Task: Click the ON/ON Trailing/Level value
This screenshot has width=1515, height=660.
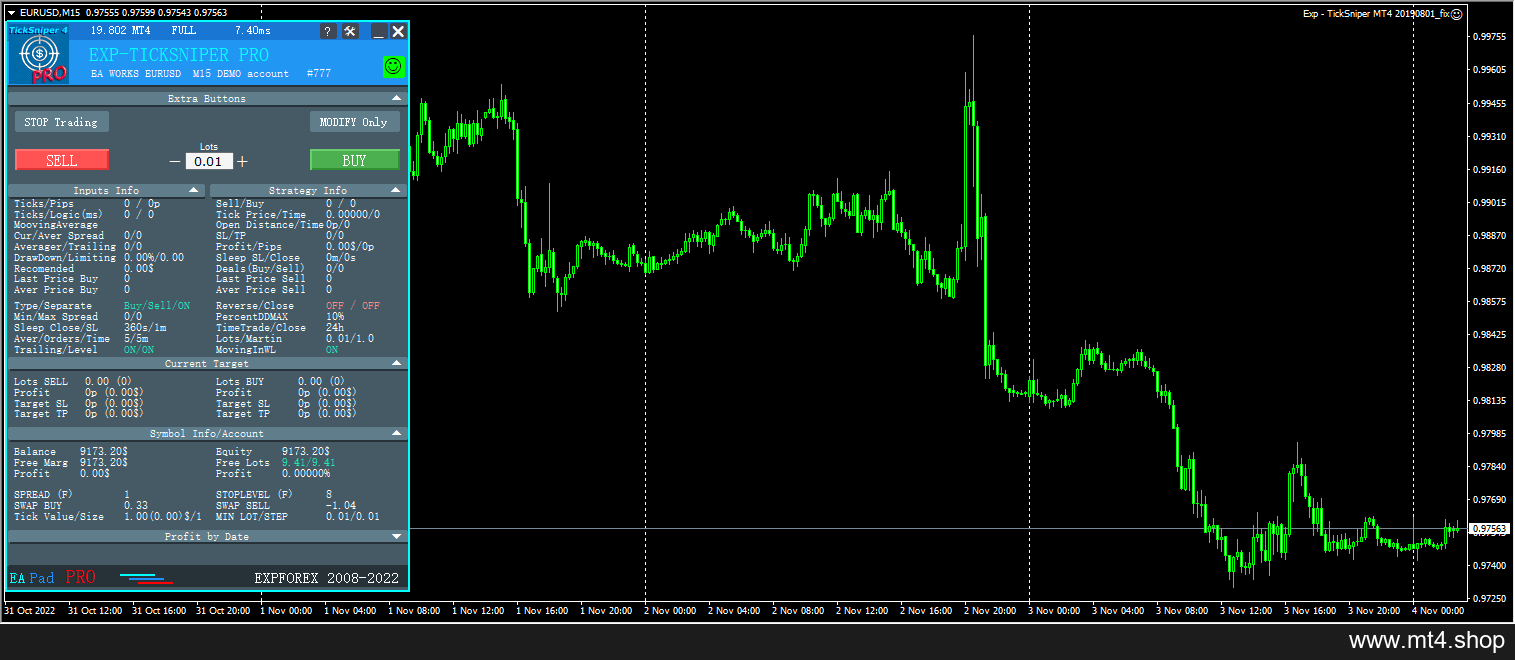Action: click(139, 349)
